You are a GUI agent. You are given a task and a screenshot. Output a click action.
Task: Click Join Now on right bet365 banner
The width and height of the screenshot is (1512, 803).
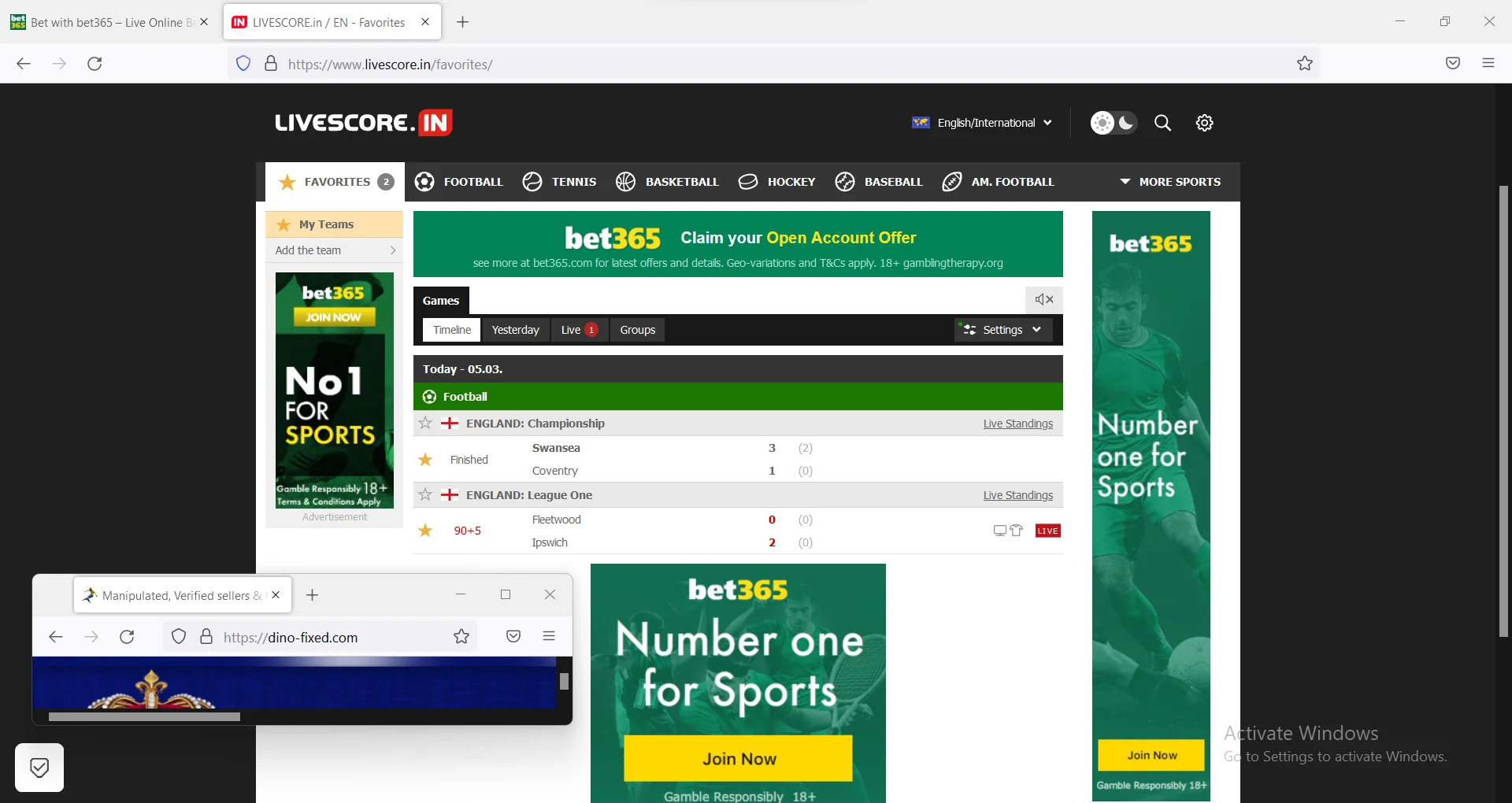(x=1151, y=755)
